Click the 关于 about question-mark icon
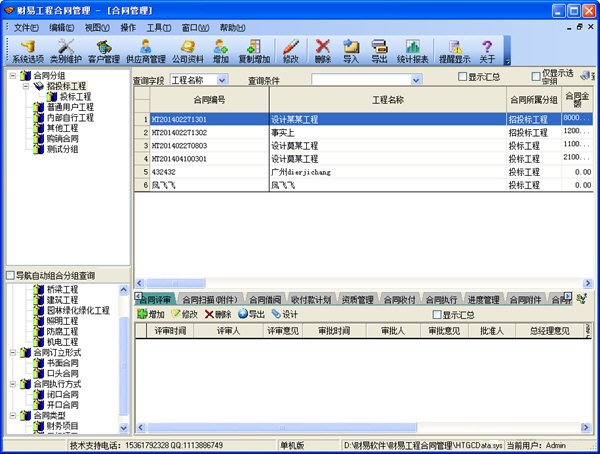600x454 pixels. pos(487,51)
